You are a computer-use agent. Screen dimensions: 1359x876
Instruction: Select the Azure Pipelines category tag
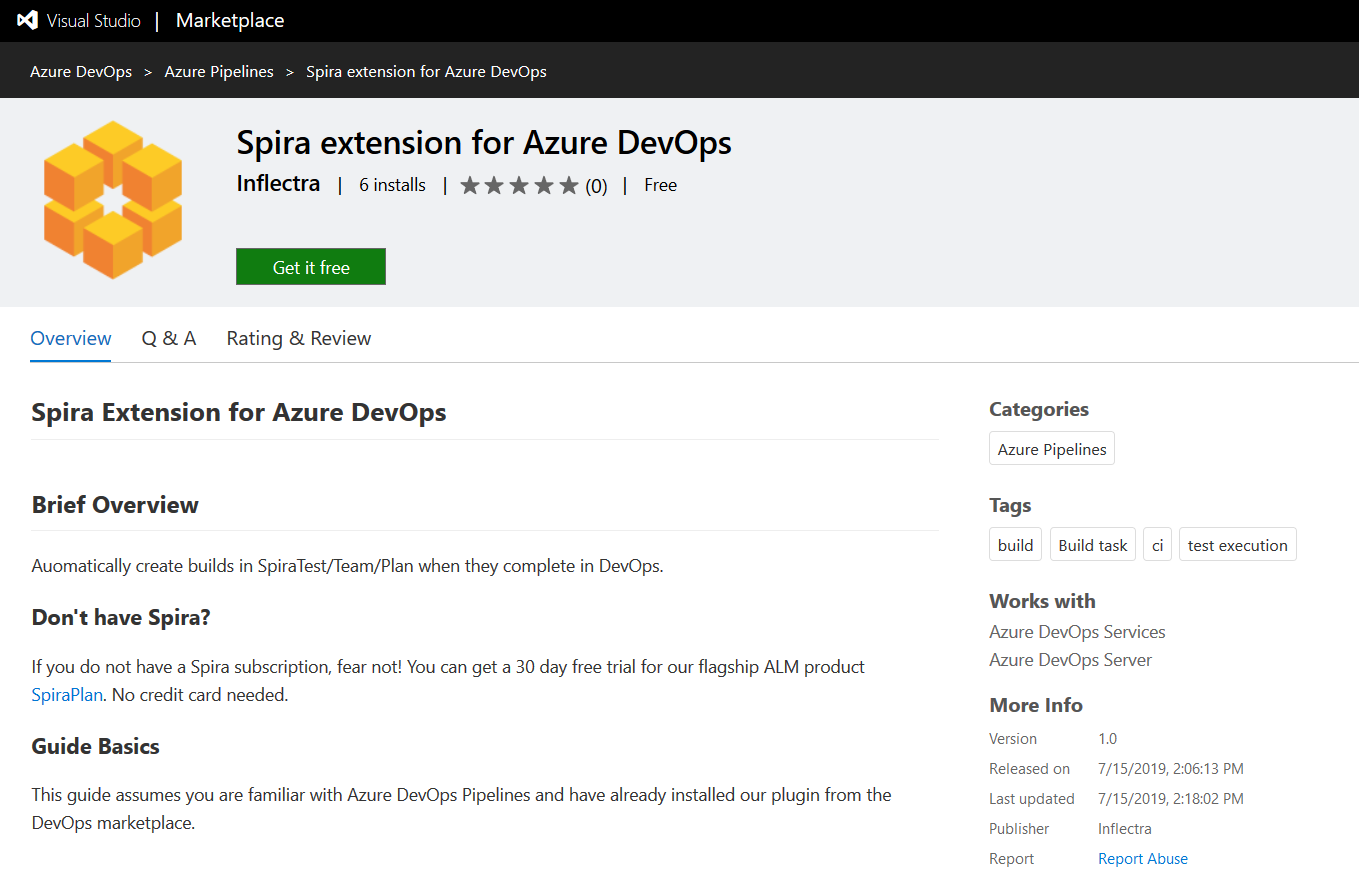(1052, 449)
